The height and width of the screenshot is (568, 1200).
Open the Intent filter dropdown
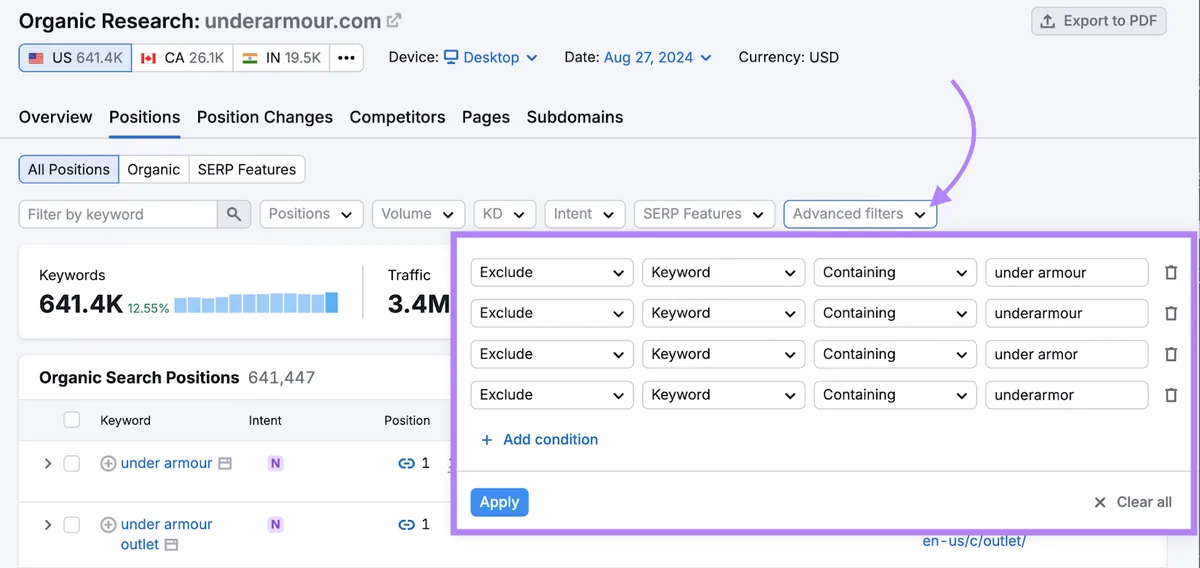585,214
